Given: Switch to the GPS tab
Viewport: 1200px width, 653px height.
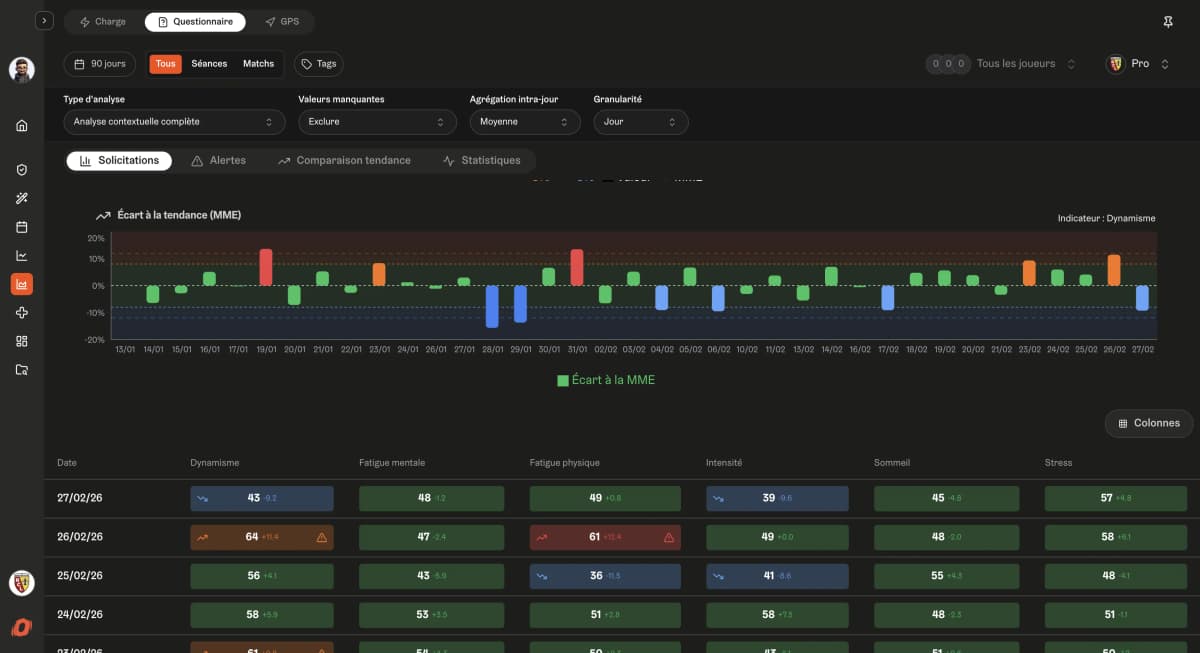Looking at the screenshot, I should click(x=282, y=22).
